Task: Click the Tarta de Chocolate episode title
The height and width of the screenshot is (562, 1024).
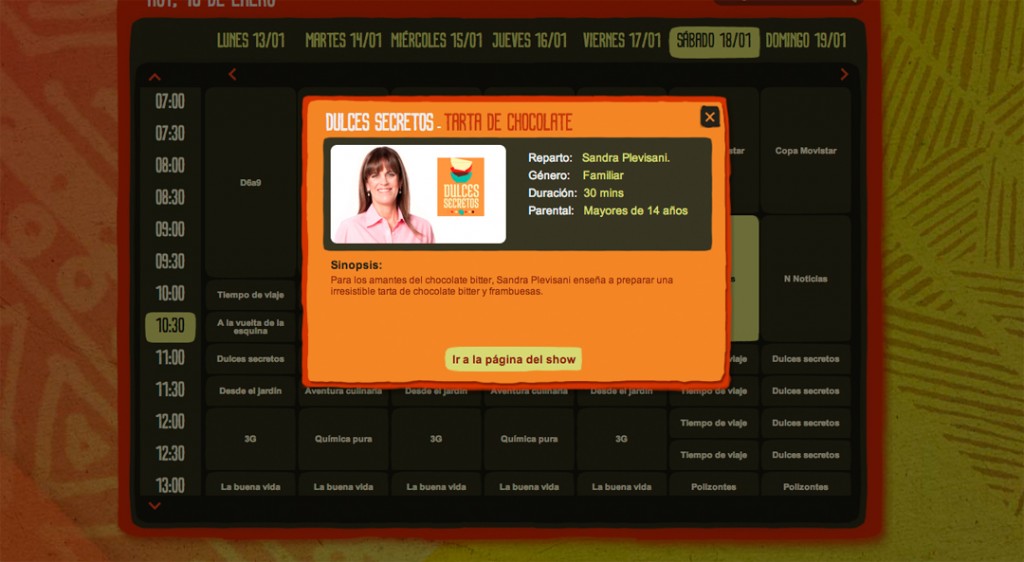Action: 508,122
